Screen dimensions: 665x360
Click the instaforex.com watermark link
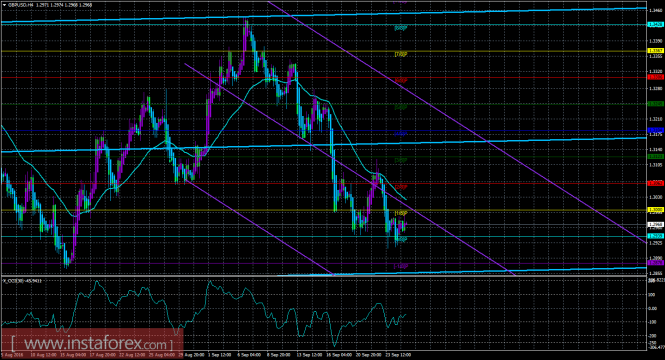pyautogui.click(x=92, y=343)
